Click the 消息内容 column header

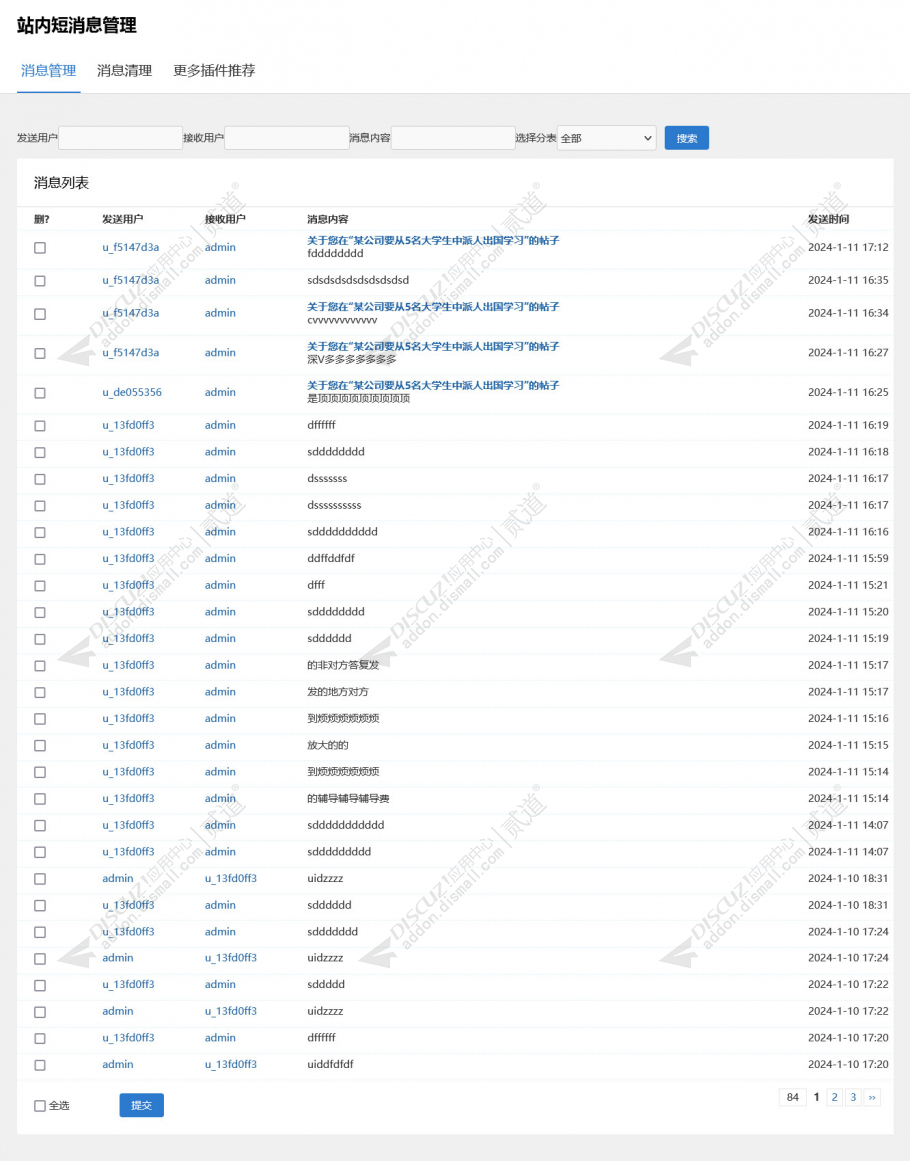(x=328, y=219)
